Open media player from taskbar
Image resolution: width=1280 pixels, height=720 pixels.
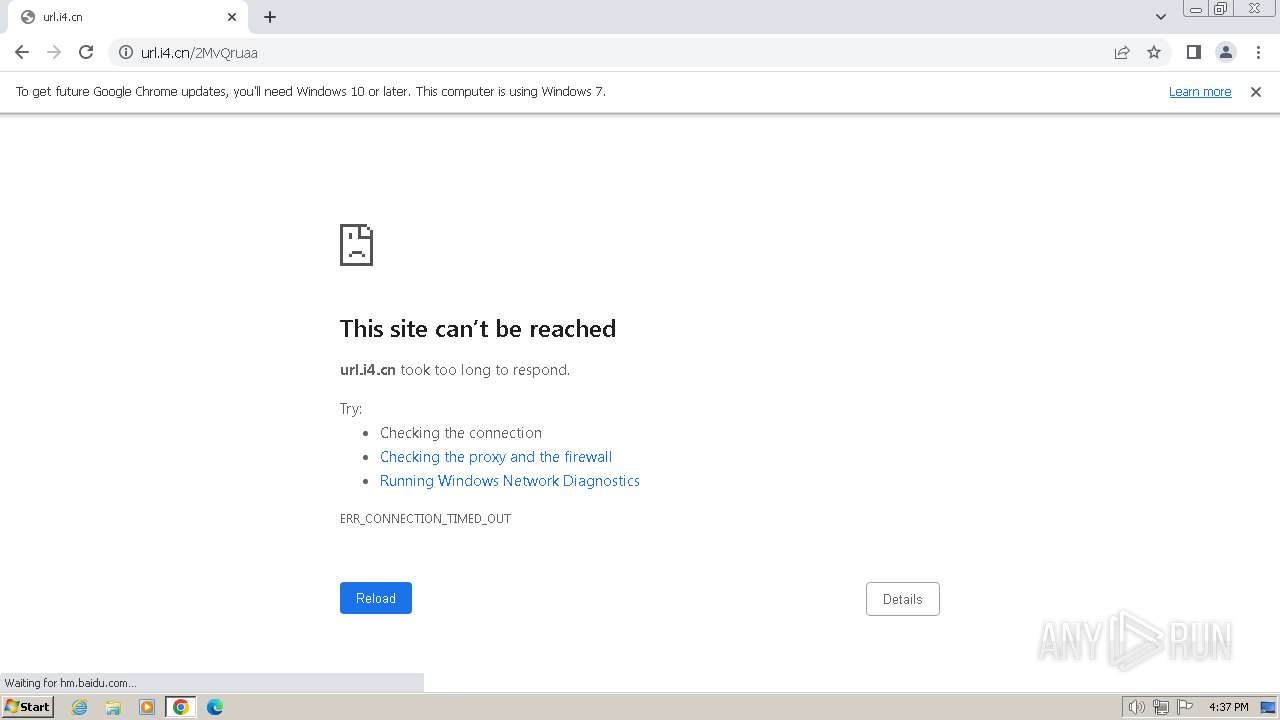(x=147, y=707)
